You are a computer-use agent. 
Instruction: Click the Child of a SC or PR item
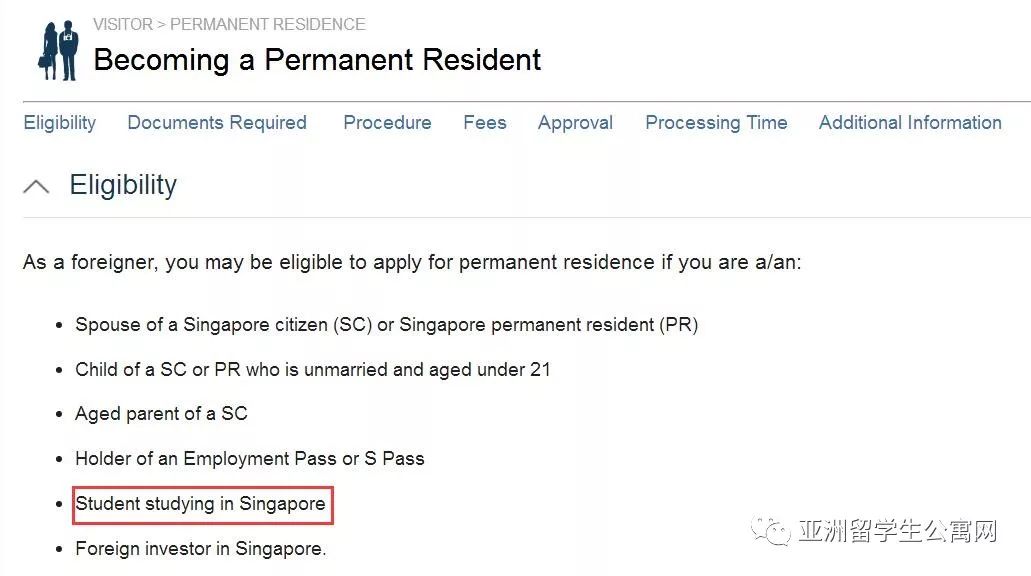tap(312, 369)
